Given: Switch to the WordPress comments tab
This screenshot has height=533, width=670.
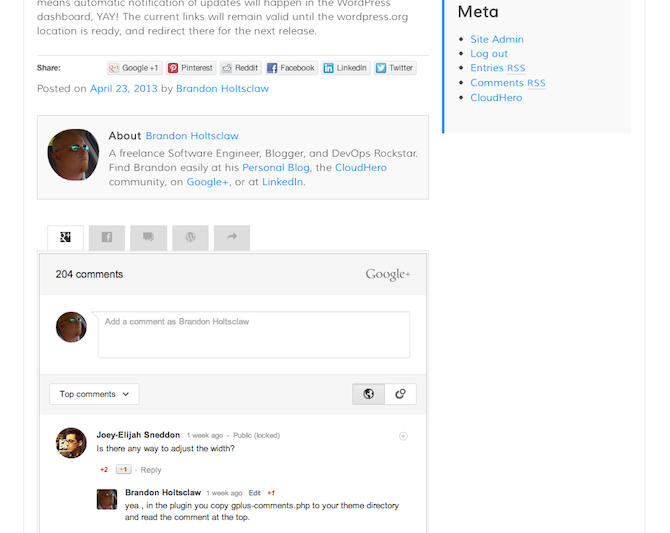Looking at the screenshot, I should tap(190, 238).
